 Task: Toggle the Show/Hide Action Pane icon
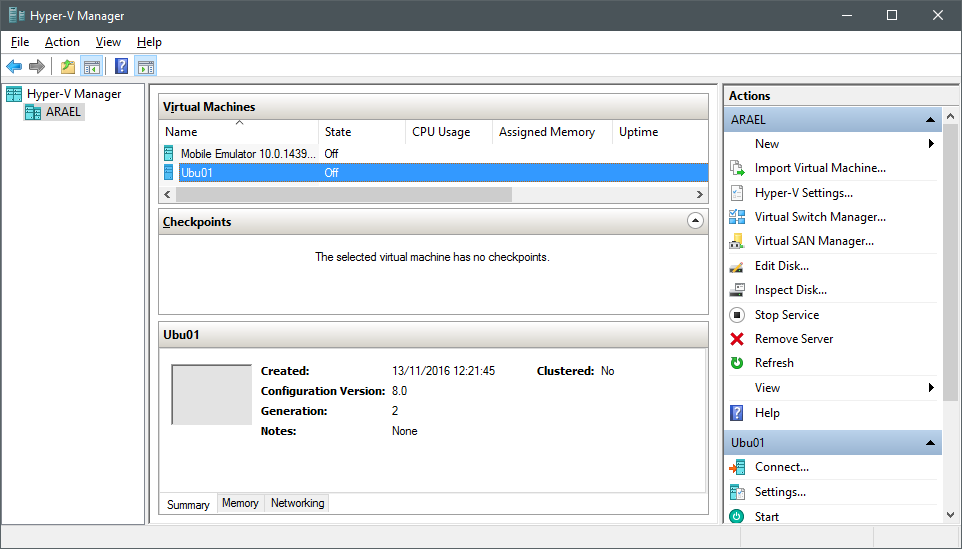point(146,66)
